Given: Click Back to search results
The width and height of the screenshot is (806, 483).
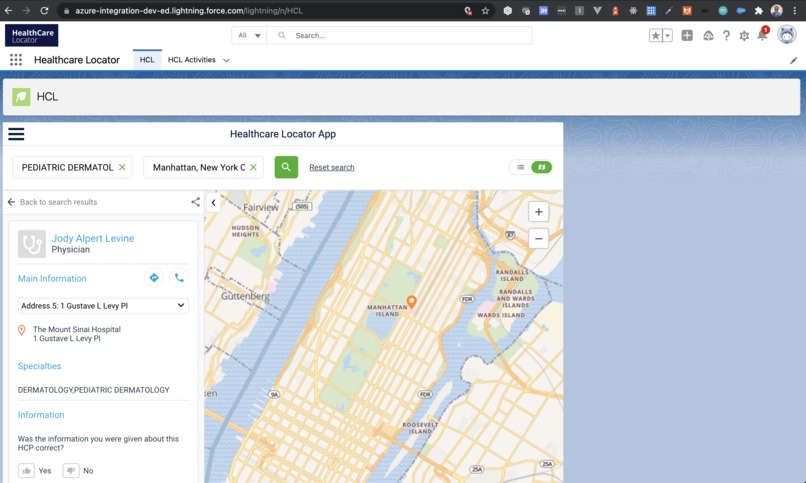Looking at the screenshot, I should tap(52, 202).
